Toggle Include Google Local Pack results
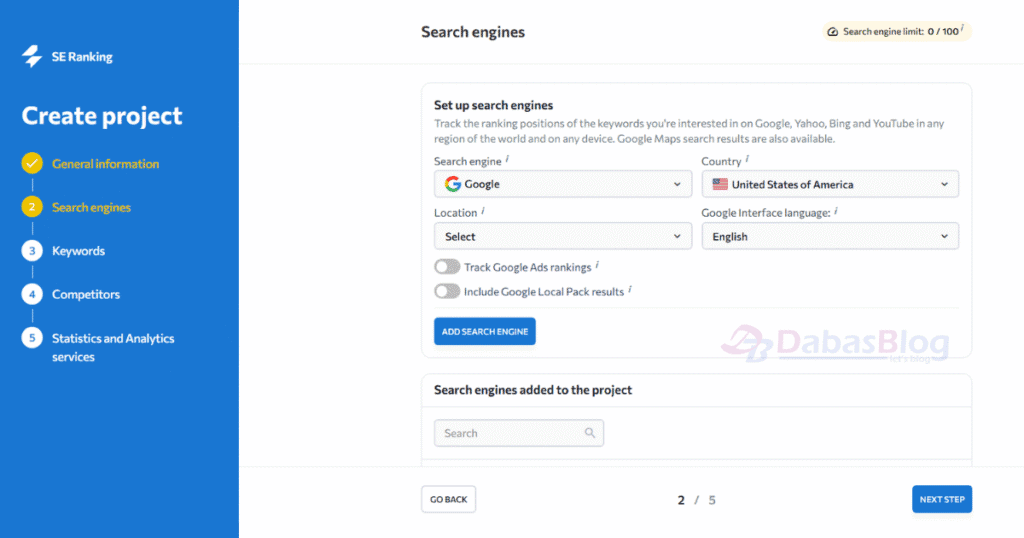1024x538 pixels. click(x=447, y=291)
